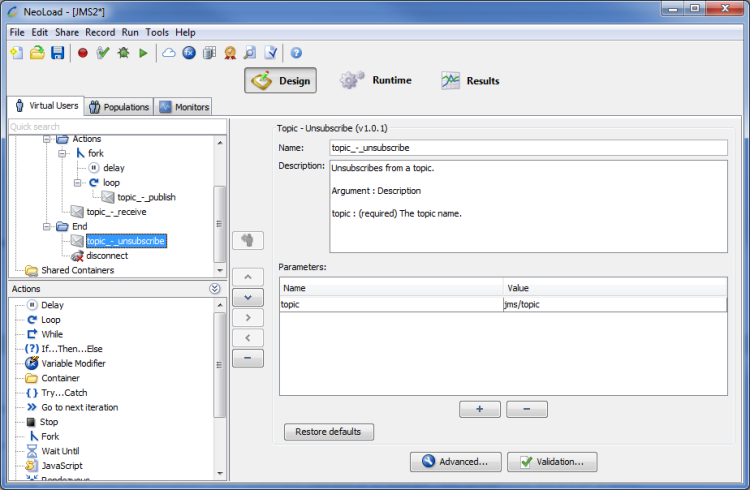Click the jms/topic value cell
750x490 pixels.
[x=615, y=304]
